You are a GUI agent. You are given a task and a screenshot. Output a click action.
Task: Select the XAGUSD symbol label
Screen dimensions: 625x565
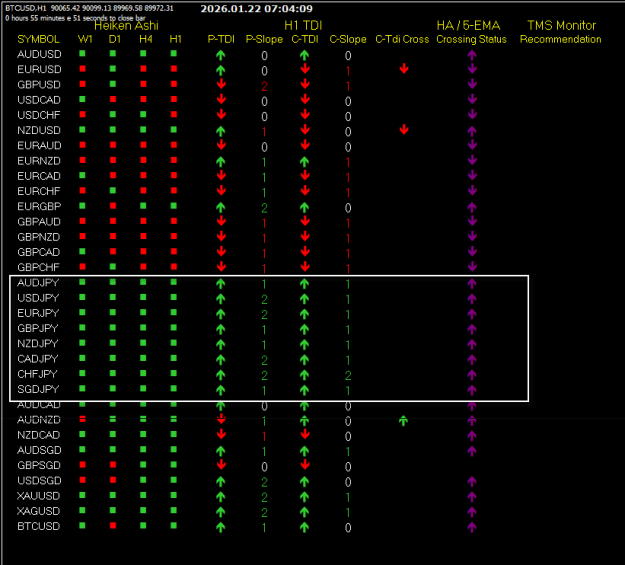pos(38,511)
